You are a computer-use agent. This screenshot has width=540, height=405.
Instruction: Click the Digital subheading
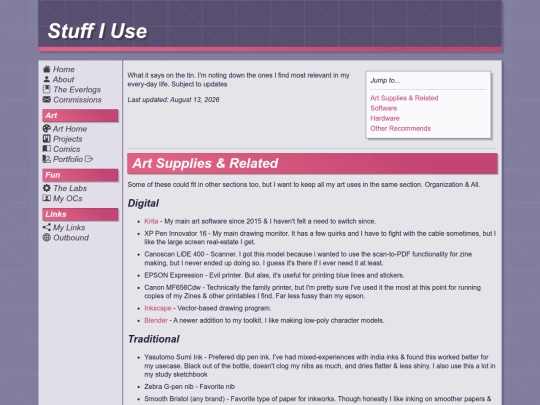tap(143, 203)
